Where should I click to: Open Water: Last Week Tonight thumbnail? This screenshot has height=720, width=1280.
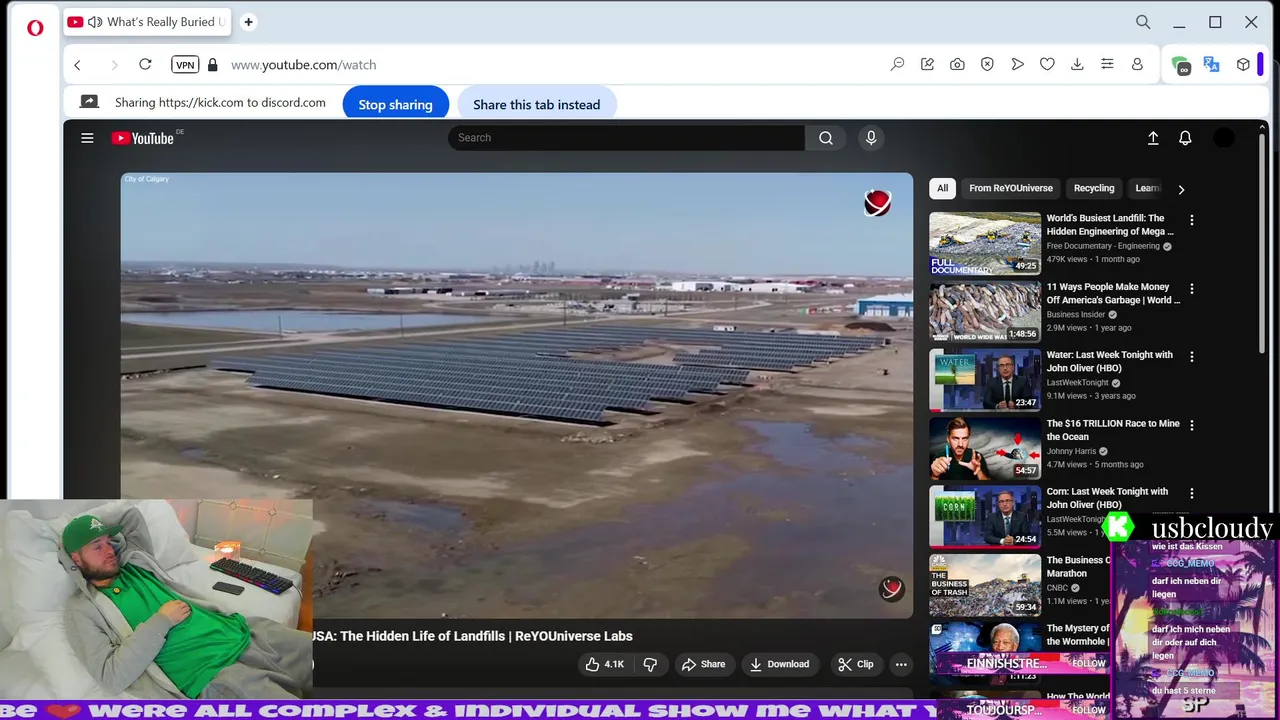pyautogui.click(x=985, y=380)
